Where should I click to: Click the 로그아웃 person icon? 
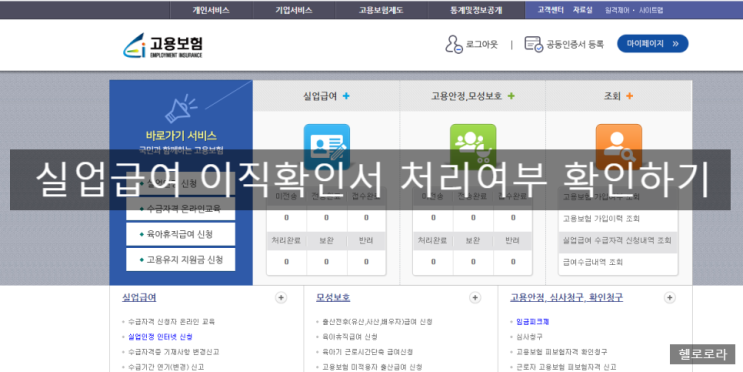(453, 45)
